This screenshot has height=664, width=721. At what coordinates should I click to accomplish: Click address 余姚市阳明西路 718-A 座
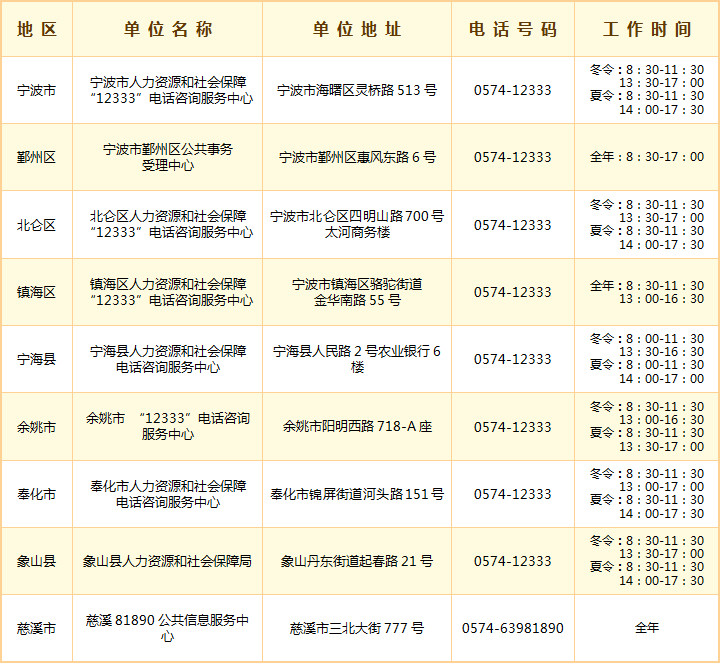coord(357,427)
